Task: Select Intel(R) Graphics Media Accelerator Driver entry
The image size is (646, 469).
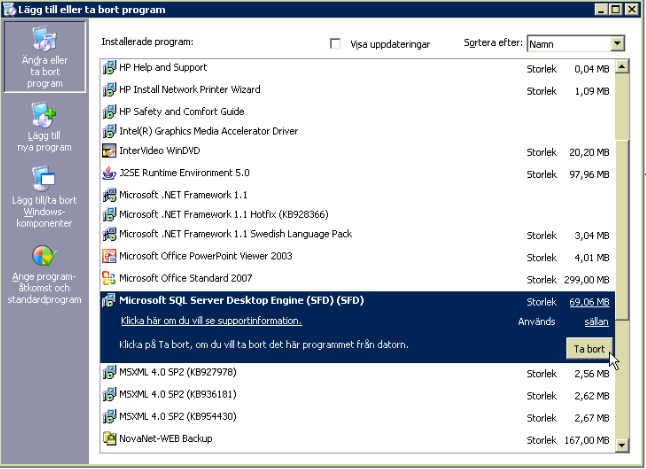Action: (357, 131)
